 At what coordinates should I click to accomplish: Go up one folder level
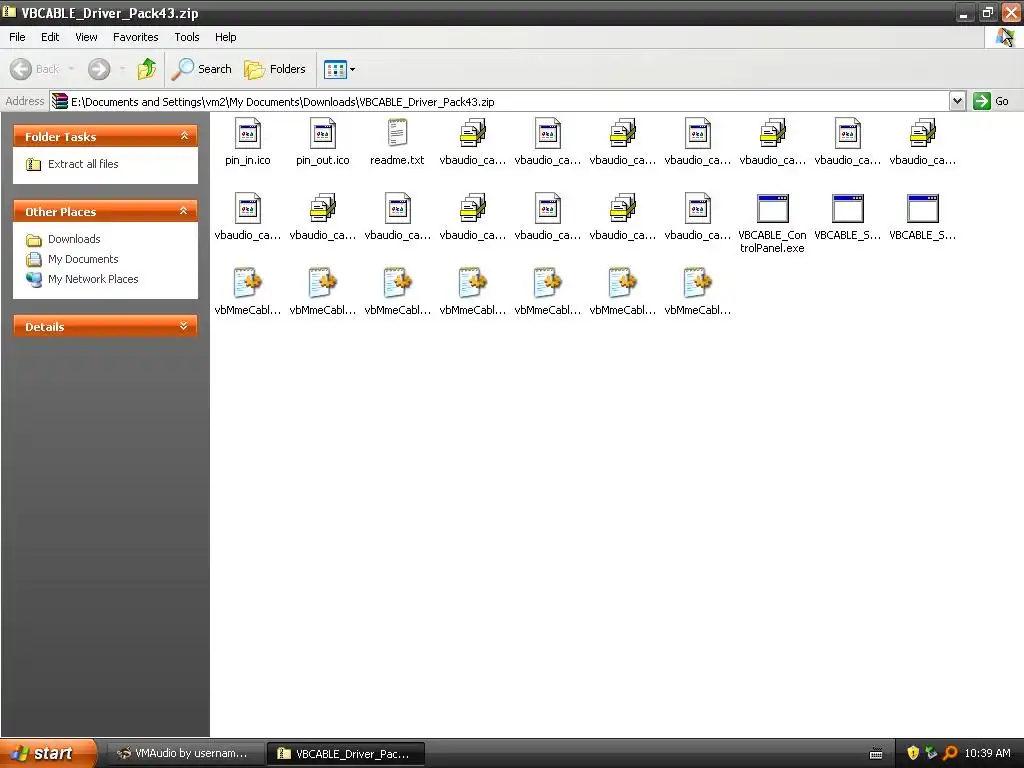coord(146,69)
